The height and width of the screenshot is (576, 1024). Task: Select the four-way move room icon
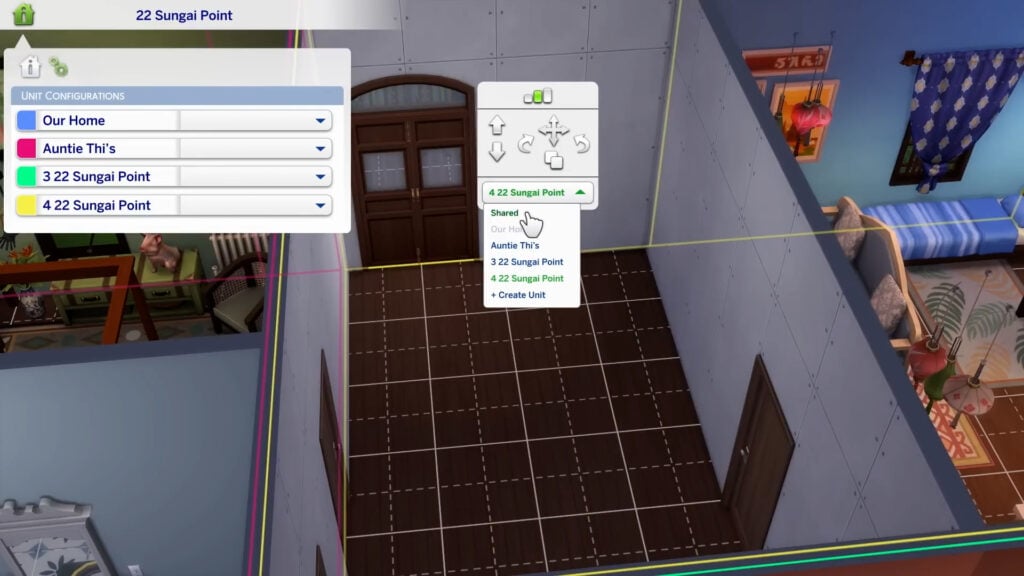[553, 129]
